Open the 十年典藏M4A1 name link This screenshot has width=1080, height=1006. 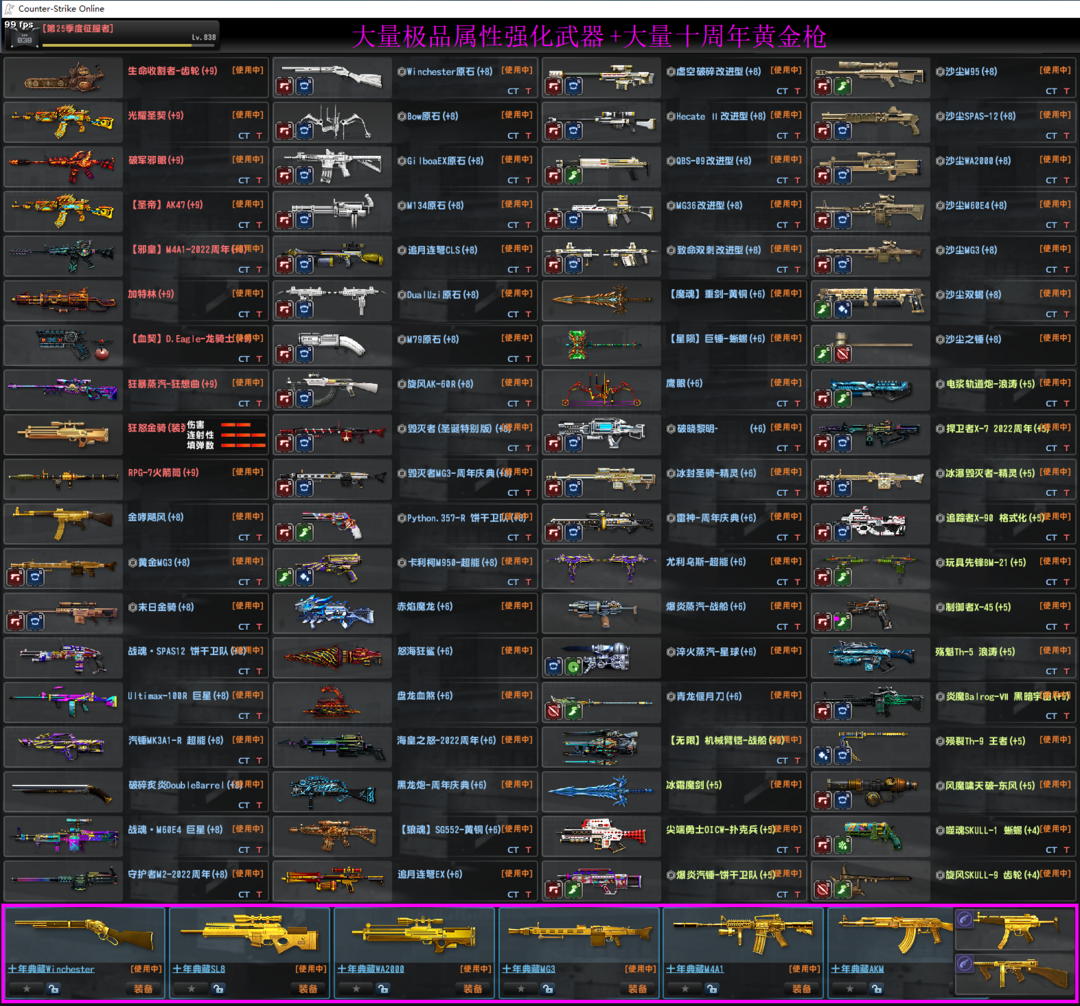tap(695, 969)
